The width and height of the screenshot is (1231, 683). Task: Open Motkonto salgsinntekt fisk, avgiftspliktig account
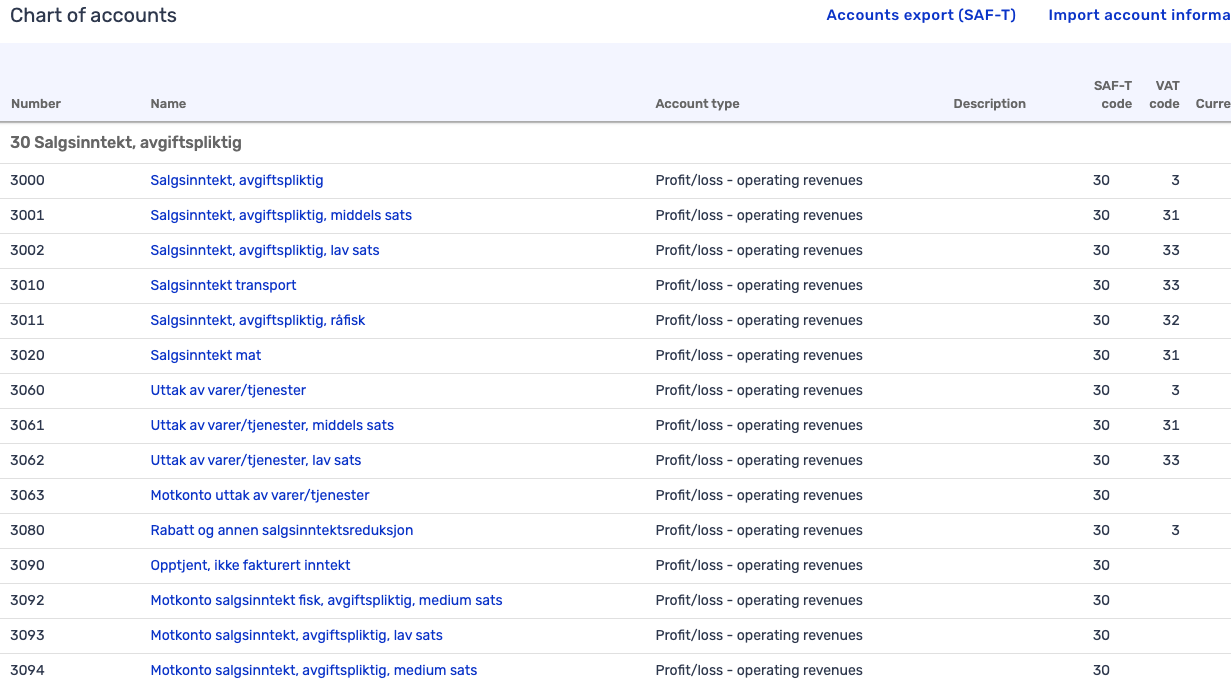[326, 600]
